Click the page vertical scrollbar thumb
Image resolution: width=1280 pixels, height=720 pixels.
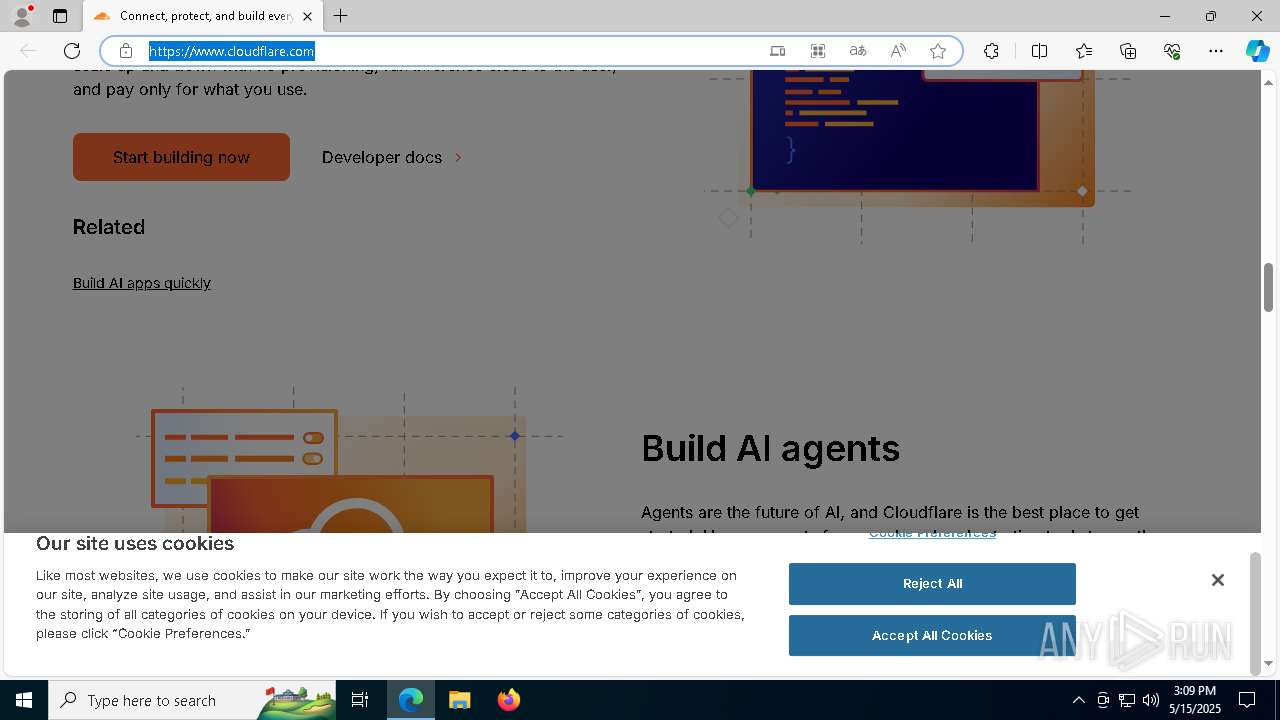(1268, 288)
